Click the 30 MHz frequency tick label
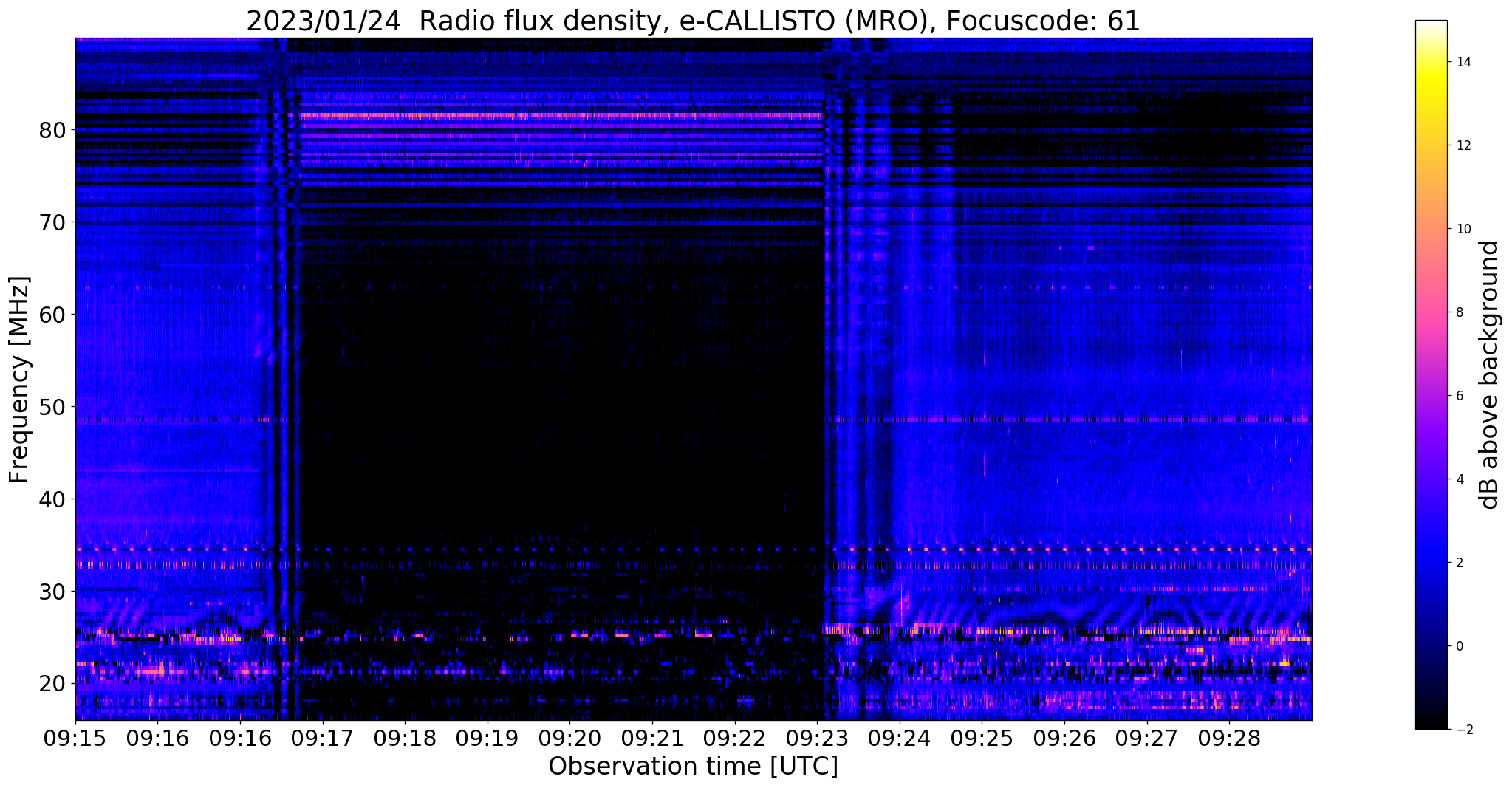This screenshot has height=788, width=1512. (52, 592)
